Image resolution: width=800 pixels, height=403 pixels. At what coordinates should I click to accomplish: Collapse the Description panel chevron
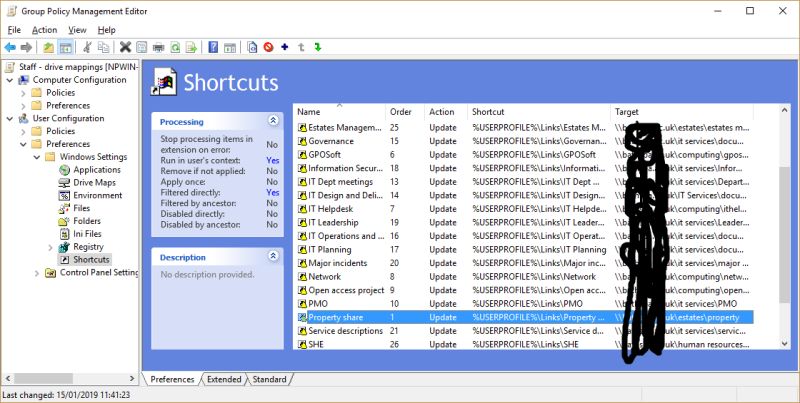pos(273,256)
